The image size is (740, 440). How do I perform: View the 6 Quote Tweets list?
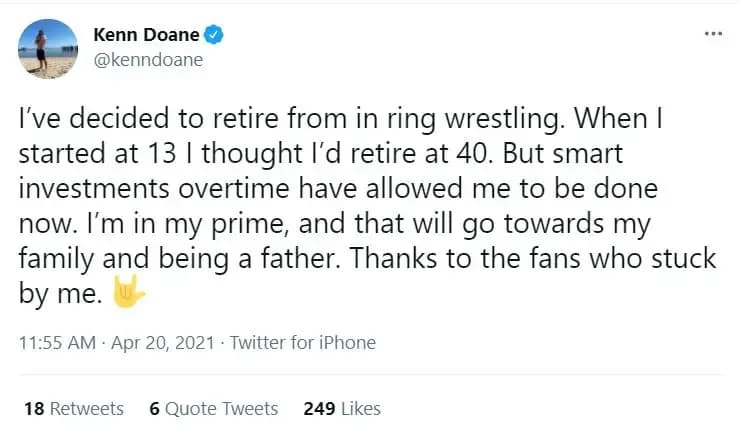(213, 408)
